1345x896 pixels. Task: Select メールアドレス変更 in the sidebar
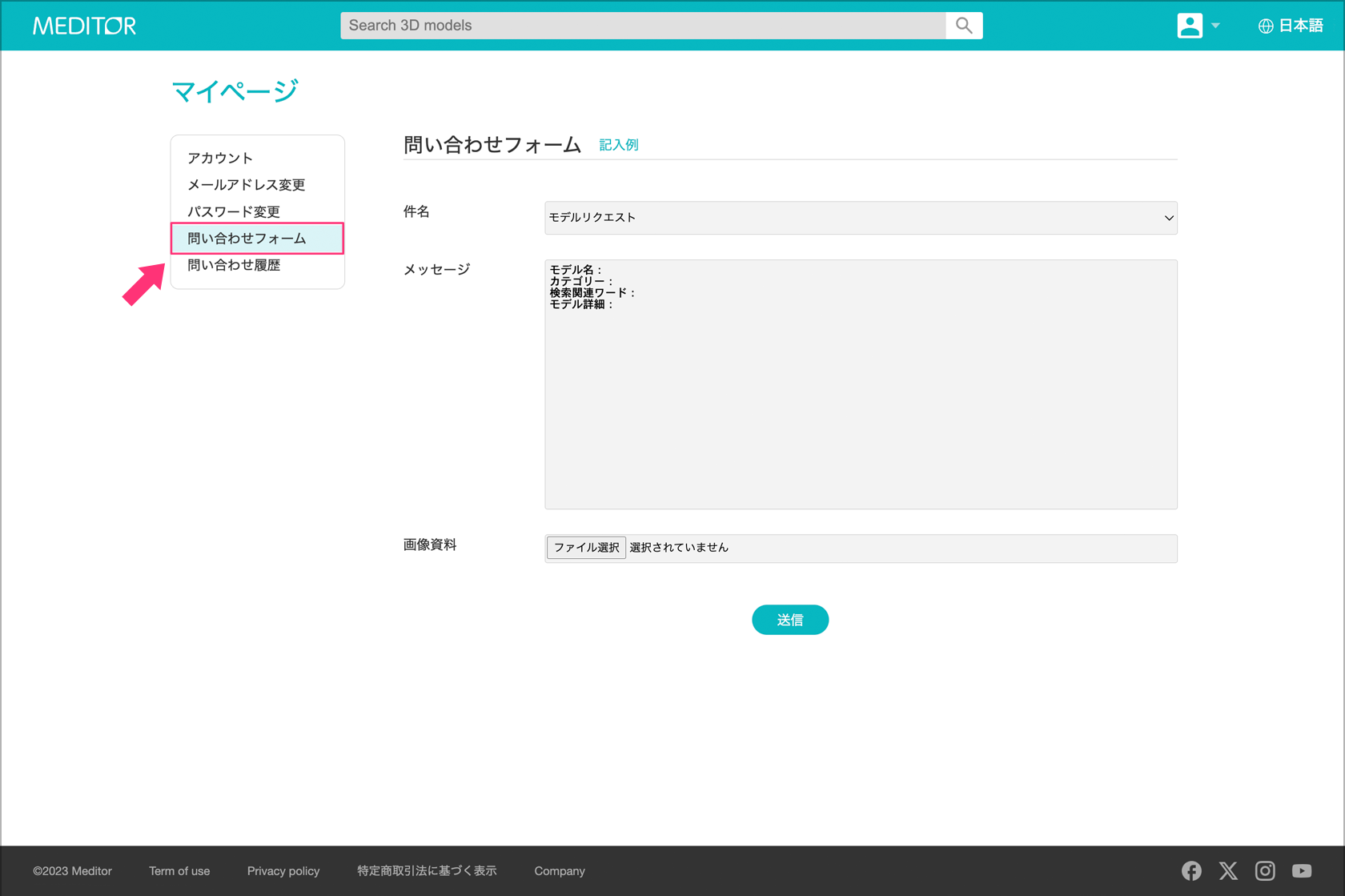tap(246, 185)
